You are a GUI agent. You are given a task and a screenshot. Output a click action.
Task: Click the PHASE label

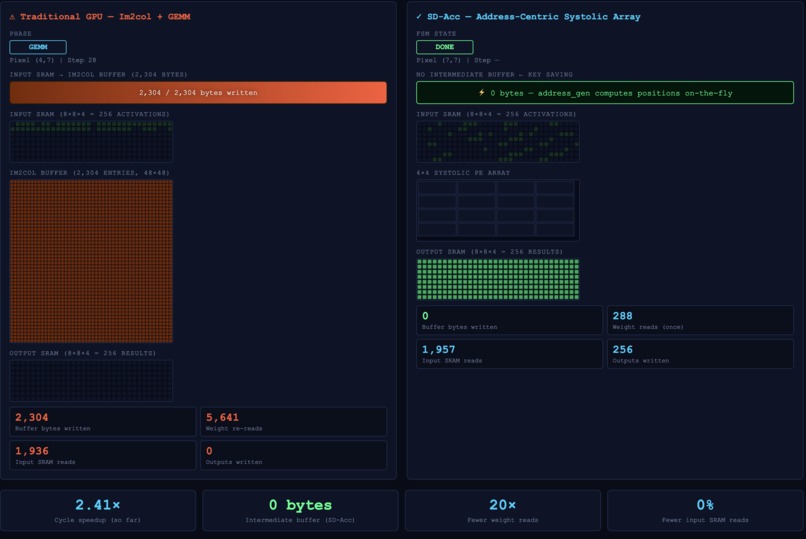click(x=21, y=33)
